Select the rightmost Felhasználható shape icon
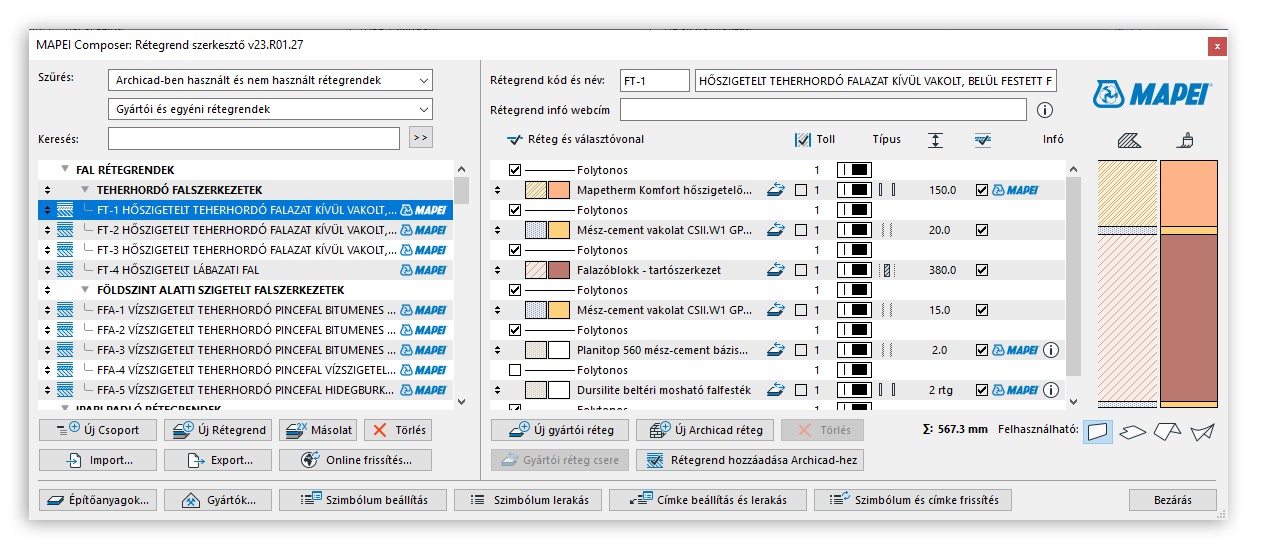This screenshot has width=1262, height=558. [x=1202, y=431]
